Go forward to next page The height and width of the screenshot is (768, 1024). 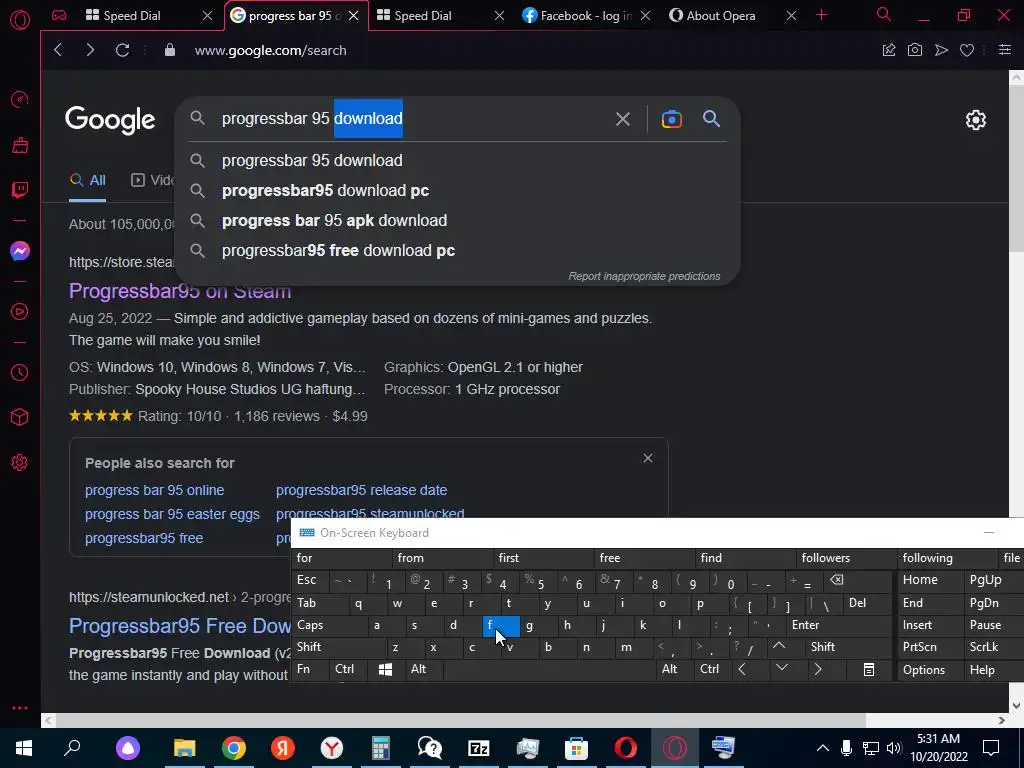[90, 50]
